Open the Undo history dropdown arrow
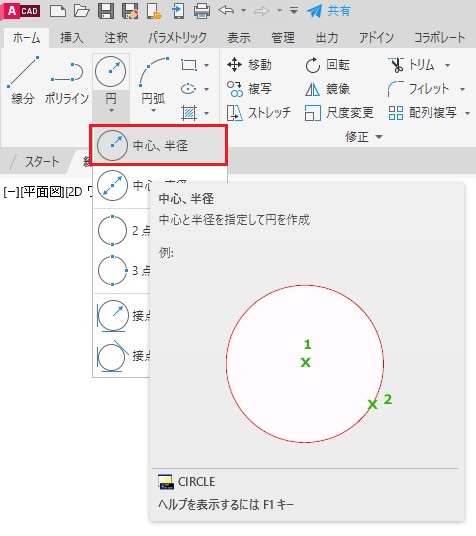The height and width of the screenshot is (536, 476). (243, 11)
